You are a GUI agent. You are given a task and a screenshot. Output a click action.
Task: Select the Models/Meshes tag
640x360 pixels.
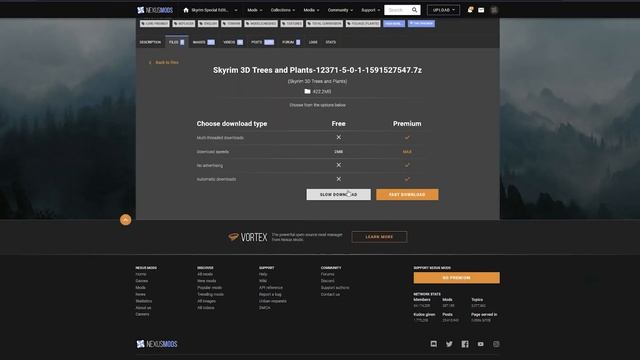point(261,24)
